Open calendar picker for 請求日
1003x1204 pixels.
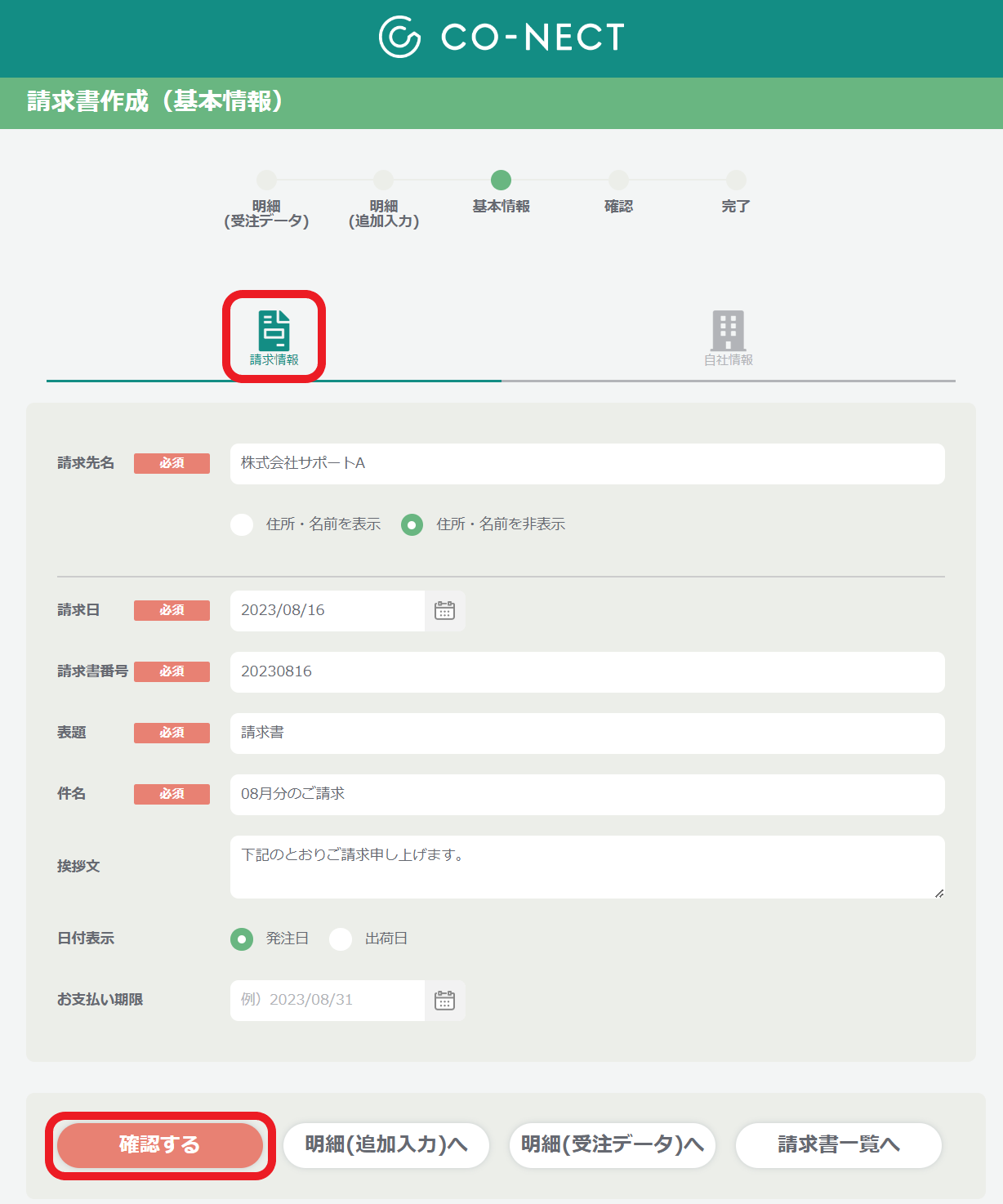coord(445,611)
